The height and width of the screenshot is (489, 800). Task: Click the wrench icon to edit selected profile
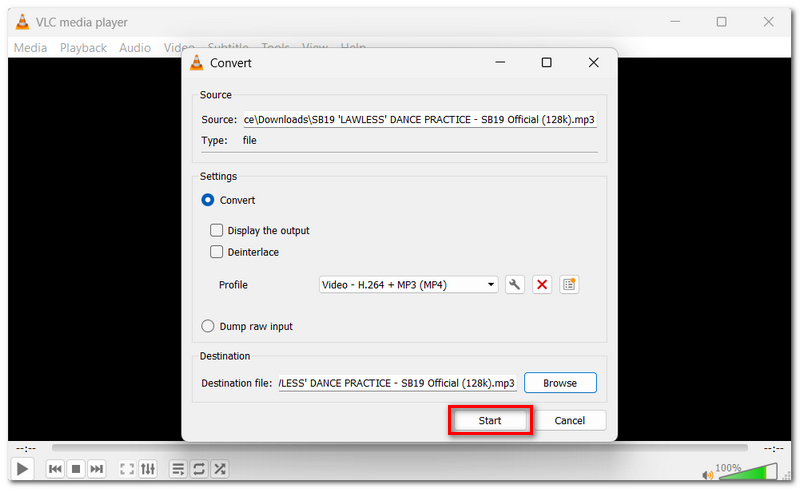point(514,284)
